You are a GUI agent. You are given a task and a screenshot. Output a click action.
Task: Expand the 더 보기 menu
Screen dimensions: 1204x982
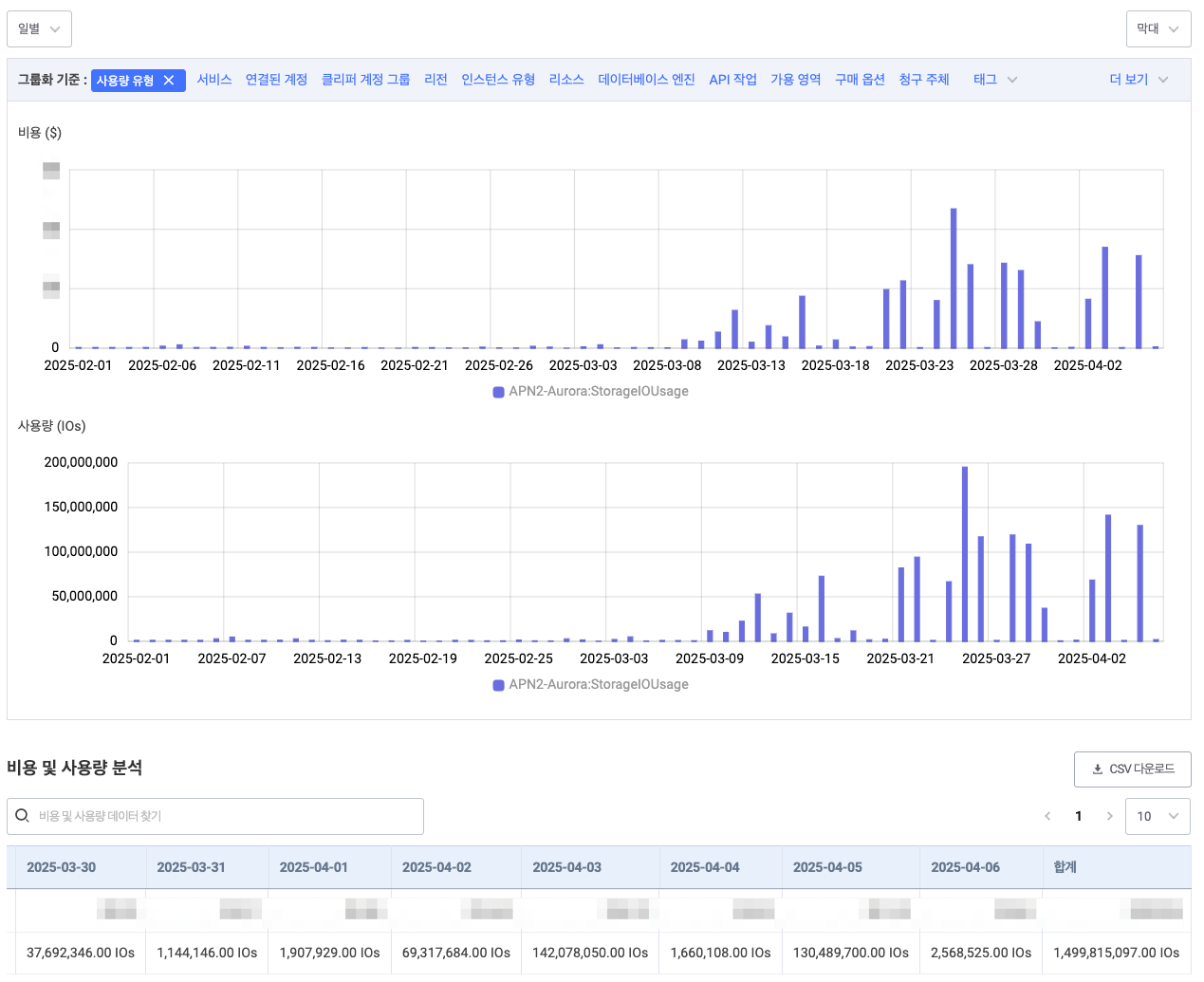pyautogui.click(x=1139, y=80)
